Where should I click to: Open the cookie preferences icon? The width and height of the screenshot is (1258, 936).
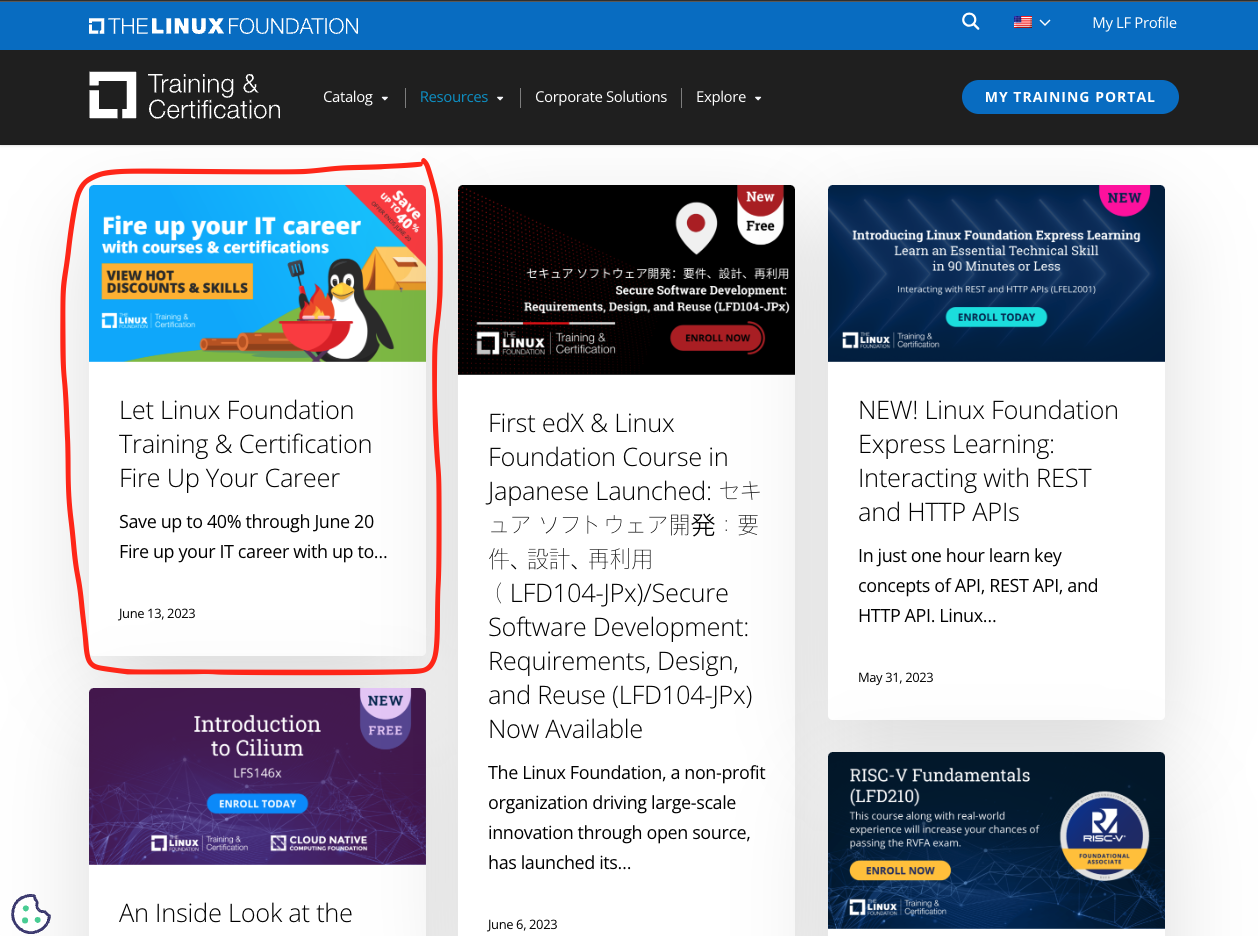(30, 912)
